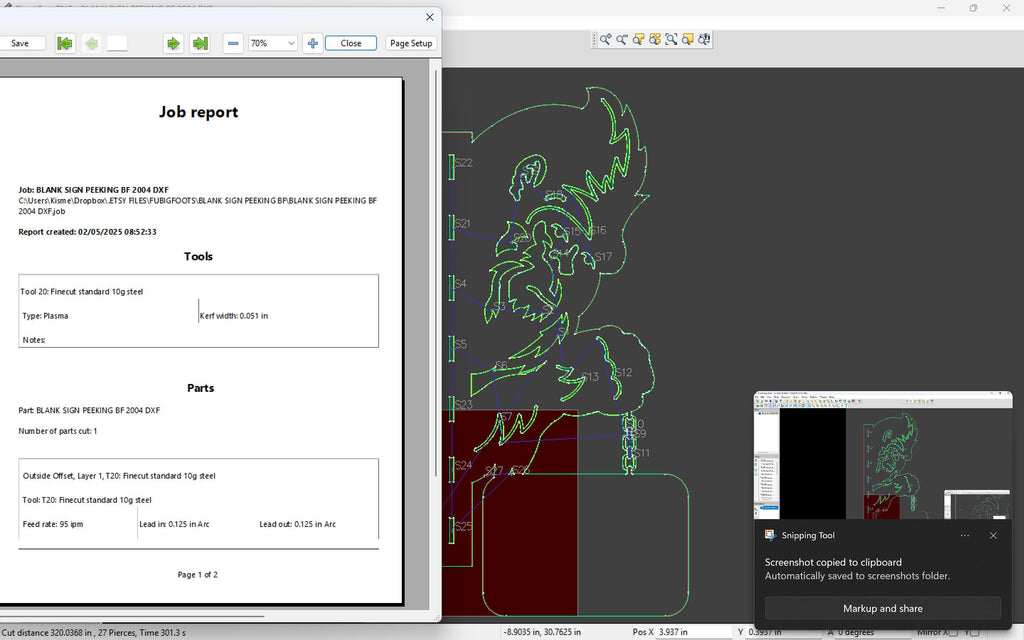Go to the first page of the report
The image size is (1024, 640).
pyautogui.click(x=65, y=43)
